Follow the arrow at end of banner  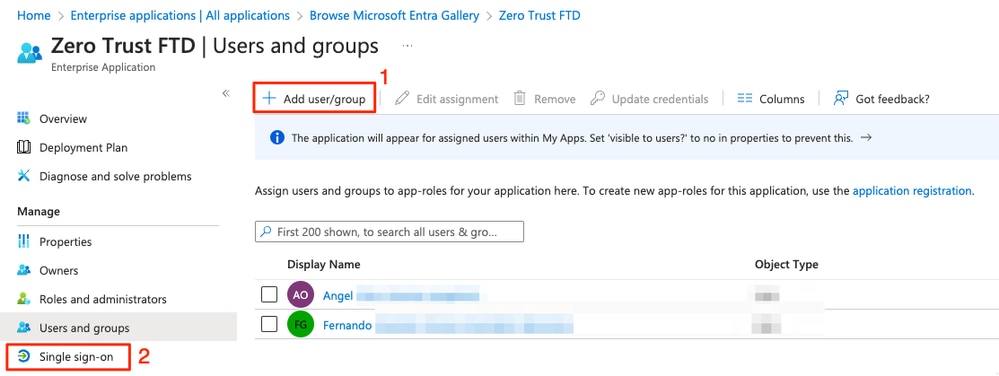click(865, 138)
